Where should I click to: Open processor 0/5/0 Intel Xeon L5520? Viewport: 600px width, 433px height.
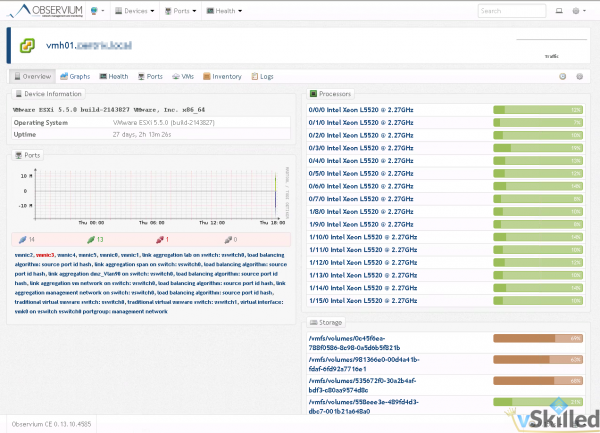(361, 173)
